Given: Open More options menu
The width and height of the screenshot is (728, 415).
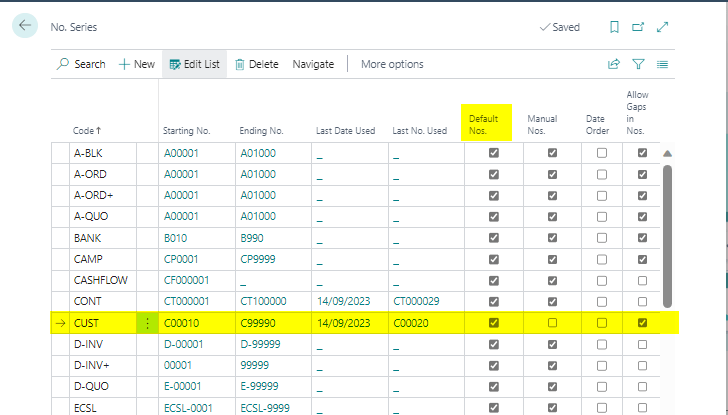Looking at the screenshot, I should coord(392,64).
